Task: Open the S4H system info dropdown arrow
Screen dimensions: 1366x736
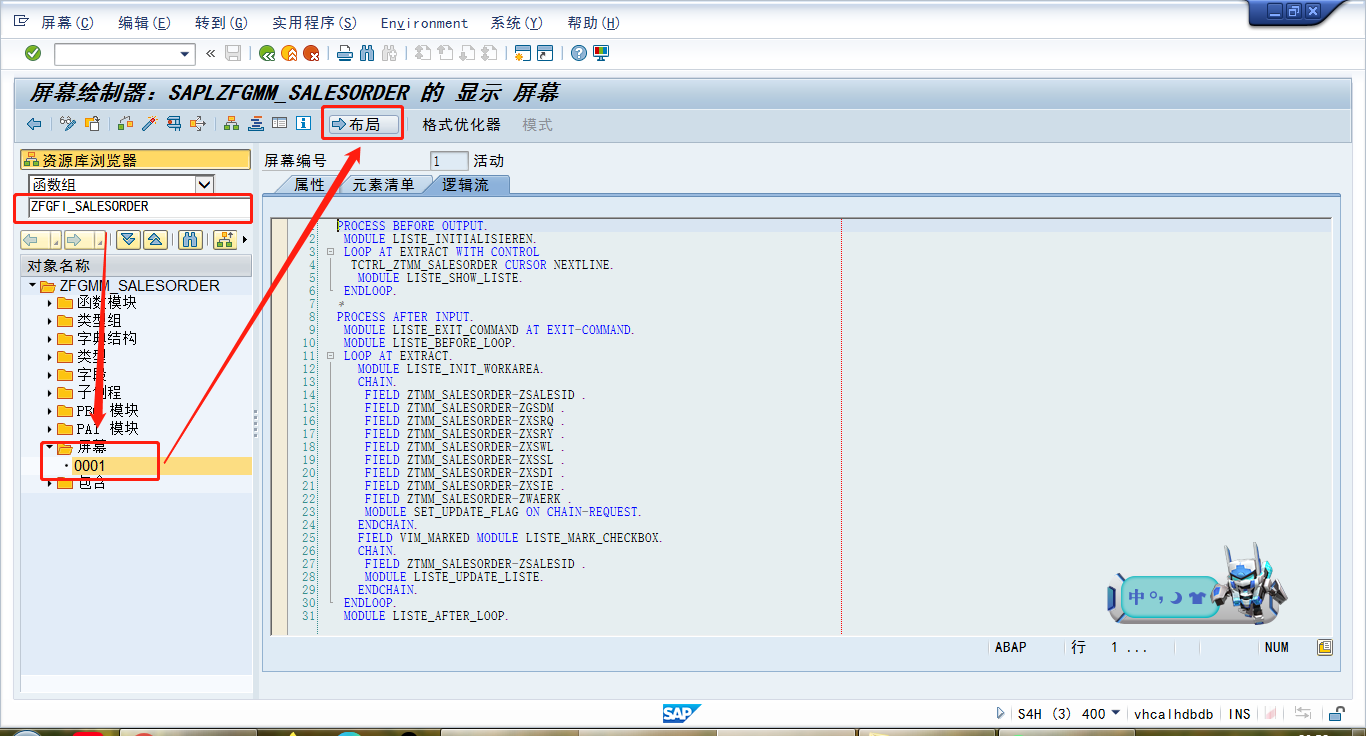Action: pyautogui.click(x=1116, y=713)
